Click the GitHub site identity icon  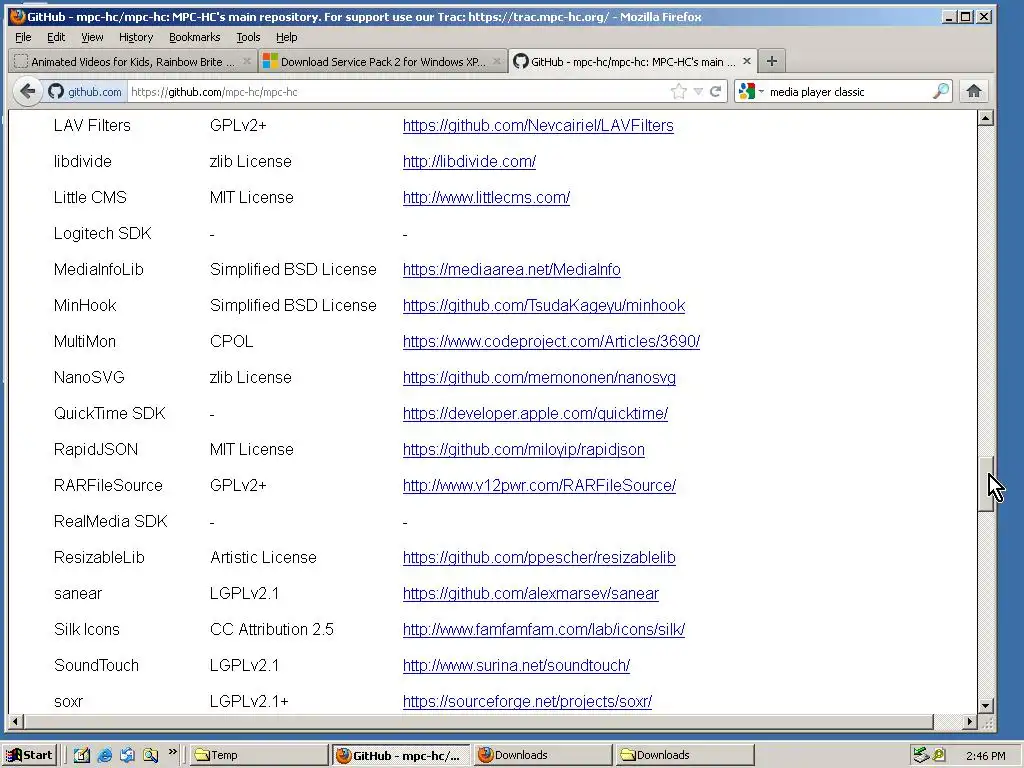(x=56, y=91)
